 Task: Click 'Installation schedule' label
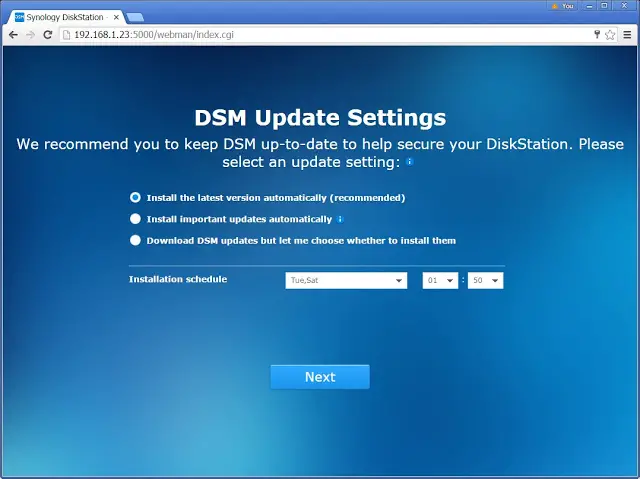point(178,279)
